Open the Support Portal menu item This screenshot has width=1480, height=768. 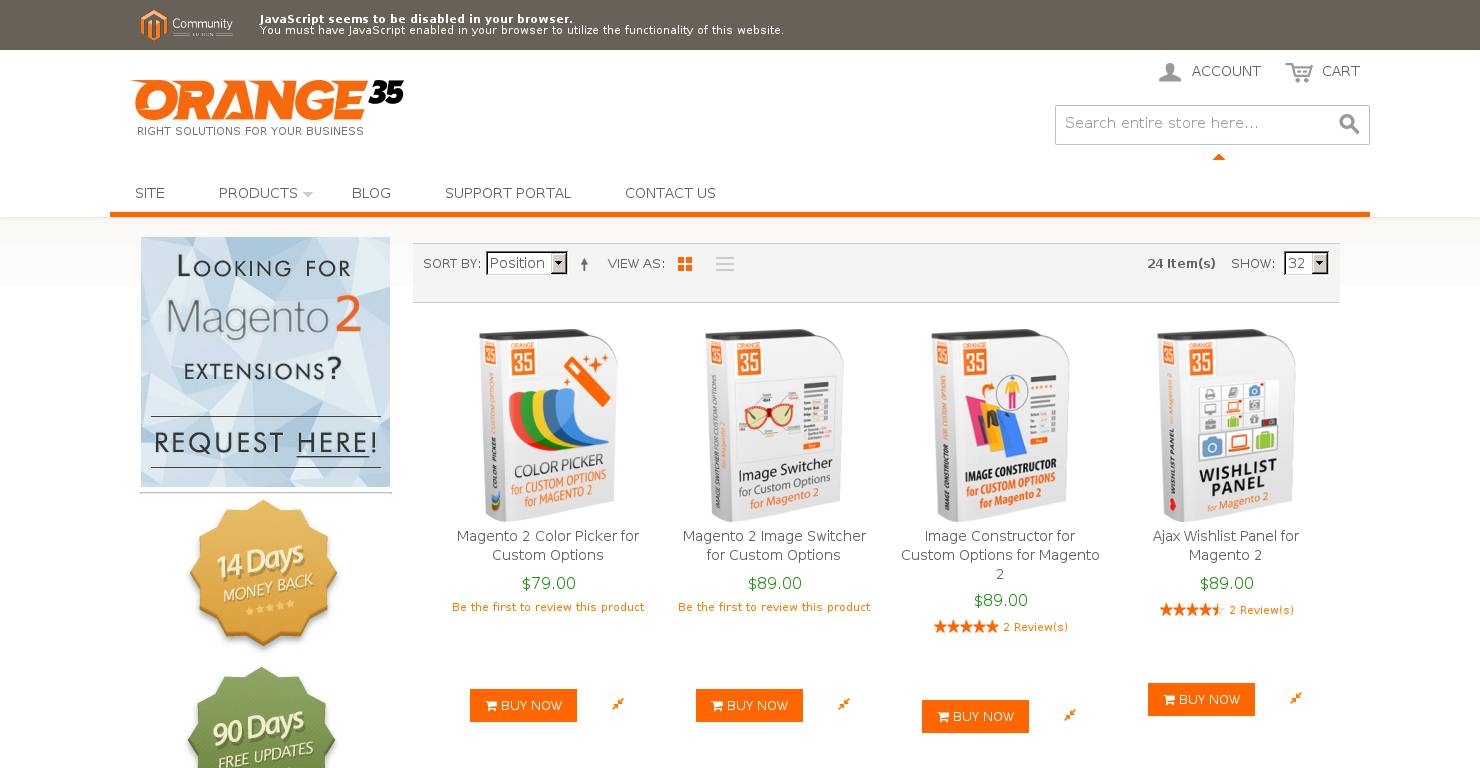click(508, 193)
